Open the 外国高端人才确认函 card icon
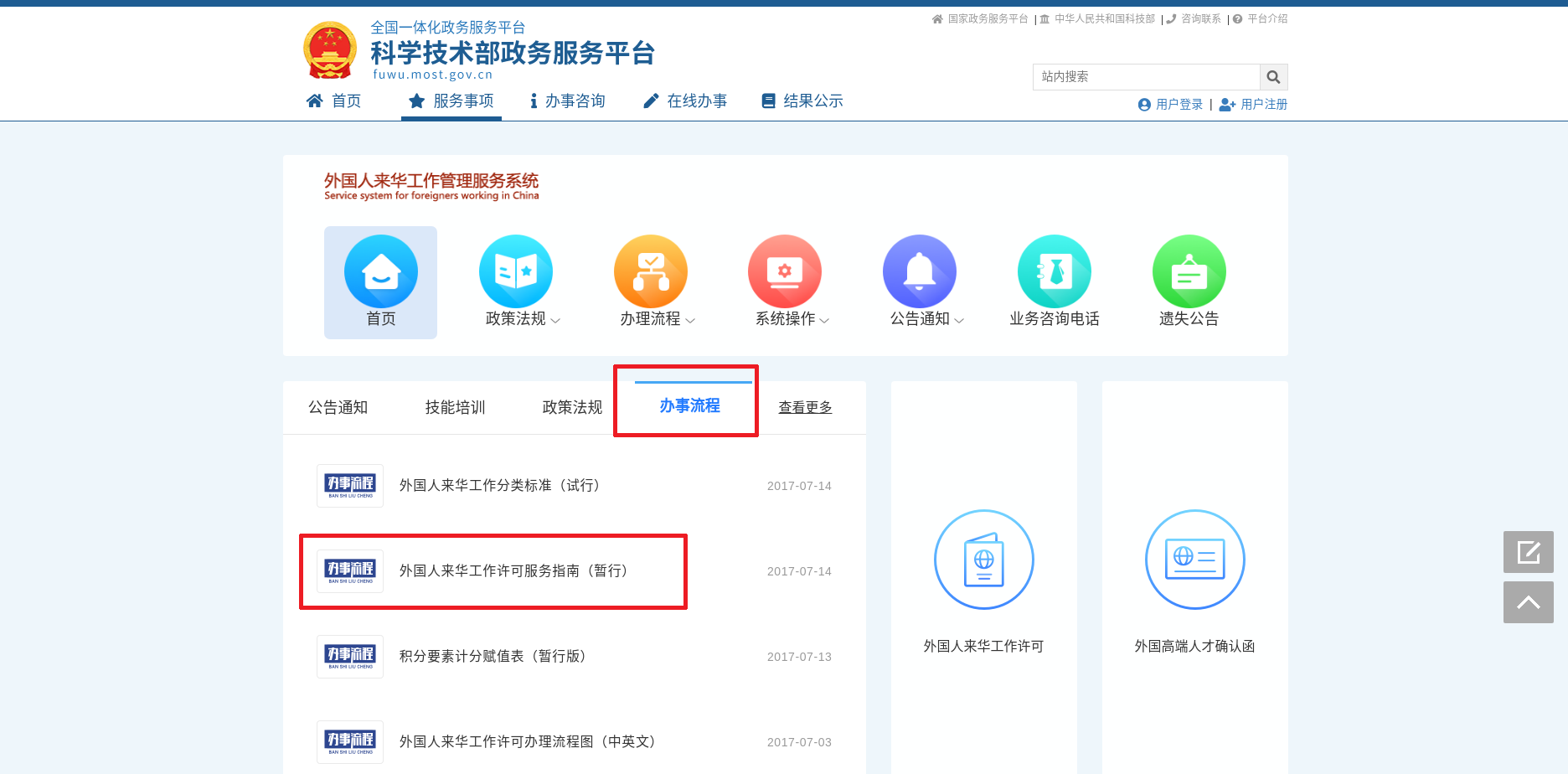 (1194, 560)
